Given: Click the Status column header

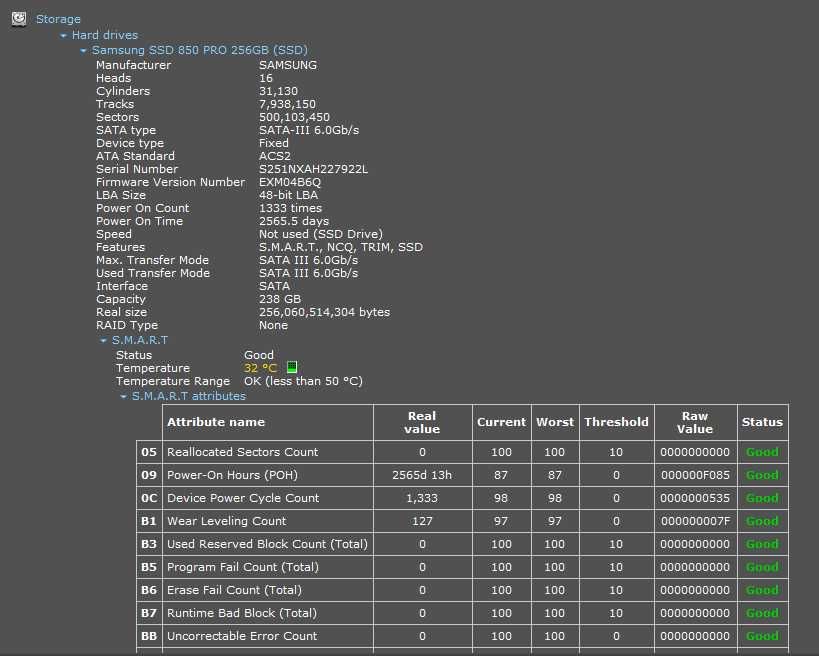Looking at the screenshot, I should click(x=762, y=422).
